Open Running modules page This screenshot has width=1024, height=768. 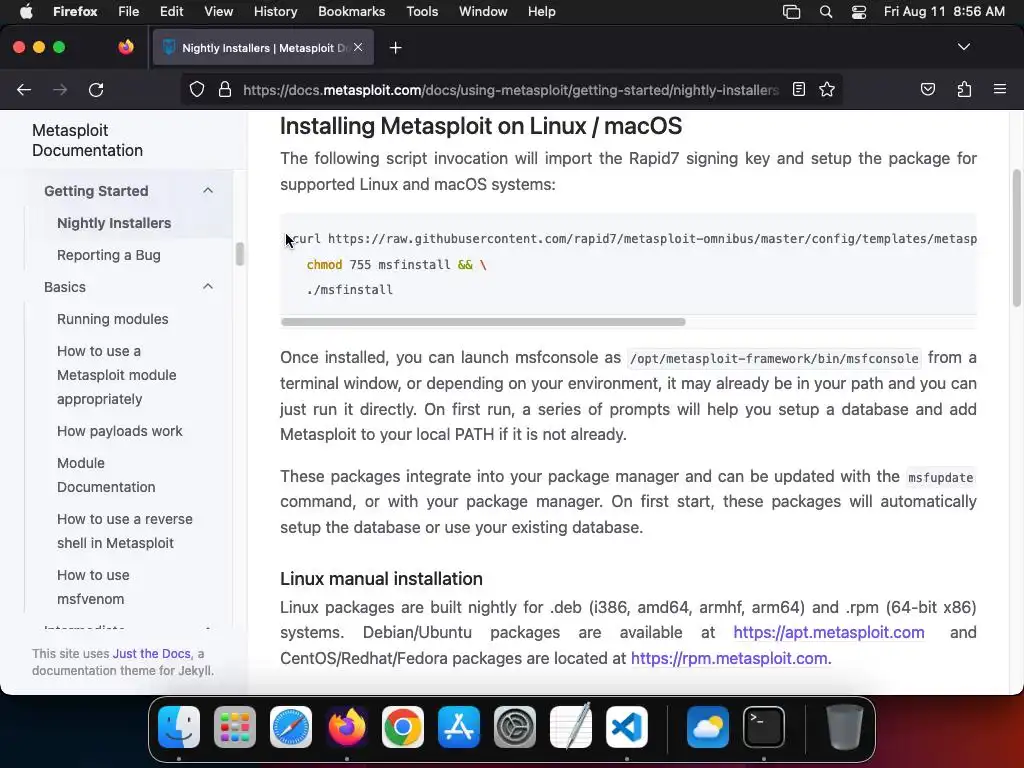pos(112,319)
